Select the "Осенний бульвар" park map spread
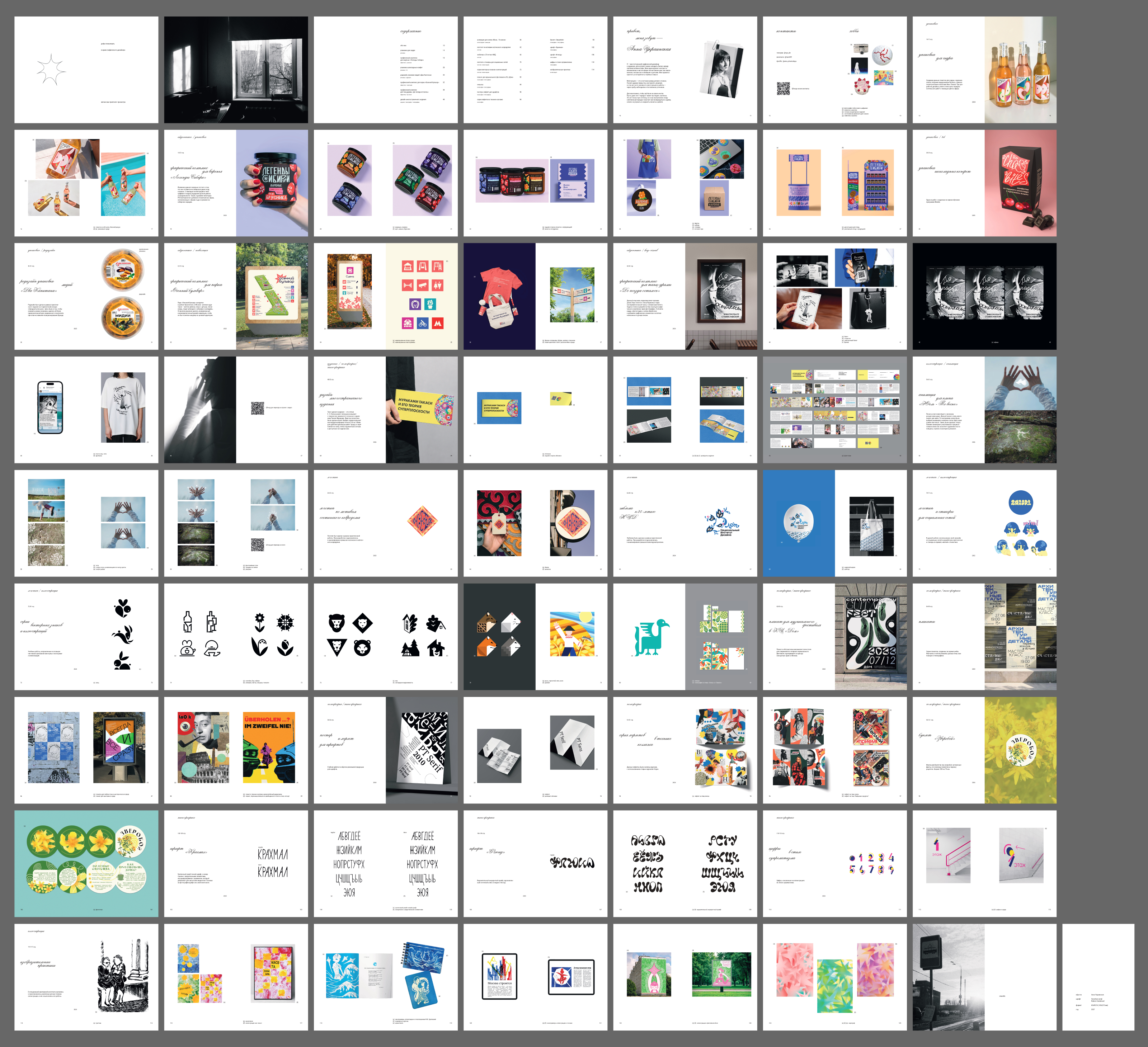Image resolution: width=1148 pixels, height=1047 pixels. coord(236,296)
